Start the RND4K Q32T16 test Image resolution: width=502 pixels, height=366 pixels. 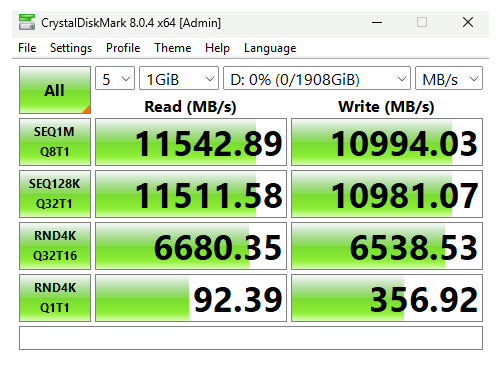click(x=55, y=246)
